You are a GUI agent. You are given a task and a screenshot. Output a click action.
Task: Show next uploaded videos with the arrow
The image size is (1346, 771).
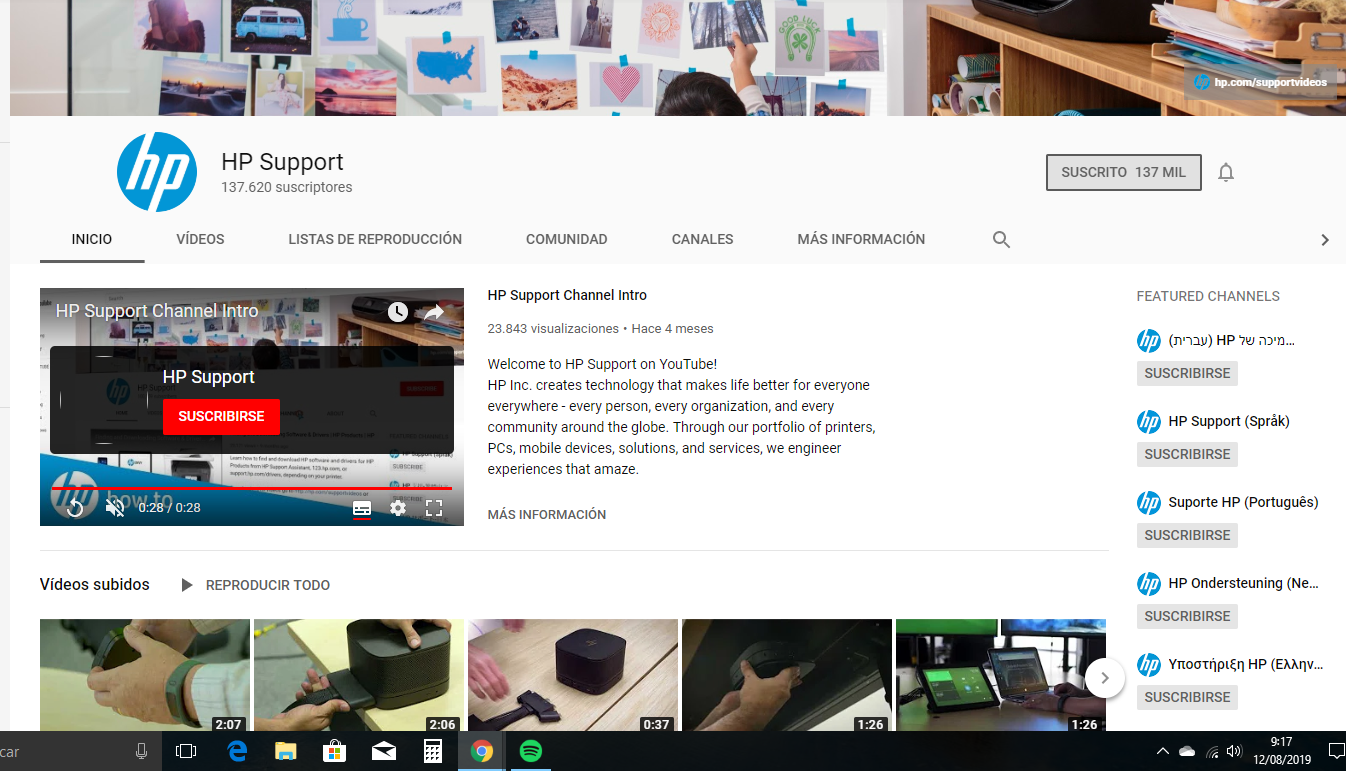click(1104, 677)
